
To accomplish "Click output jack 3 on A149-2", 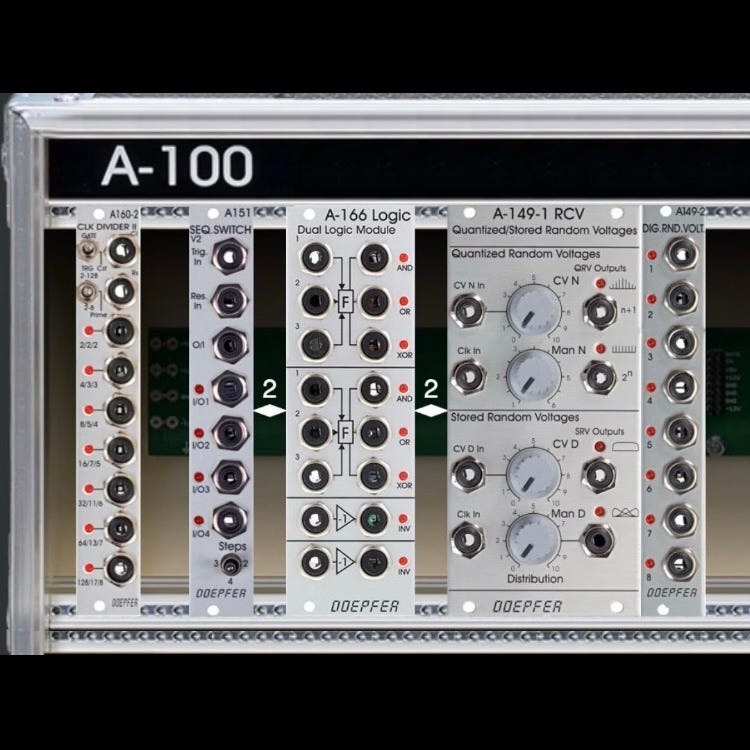I will (x=681, y=342).
